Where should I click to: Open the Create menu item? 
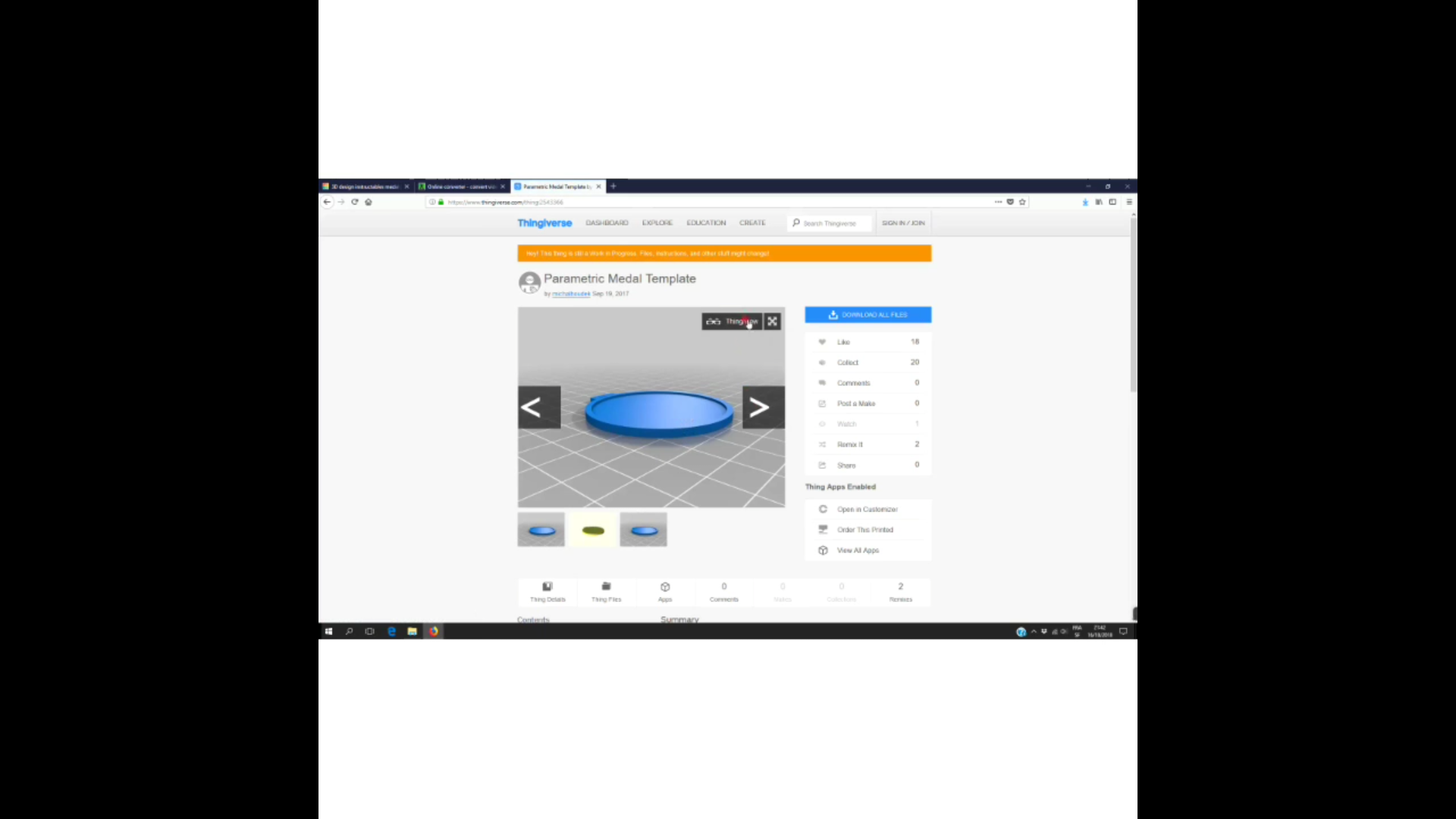click(x=752, y=223)
